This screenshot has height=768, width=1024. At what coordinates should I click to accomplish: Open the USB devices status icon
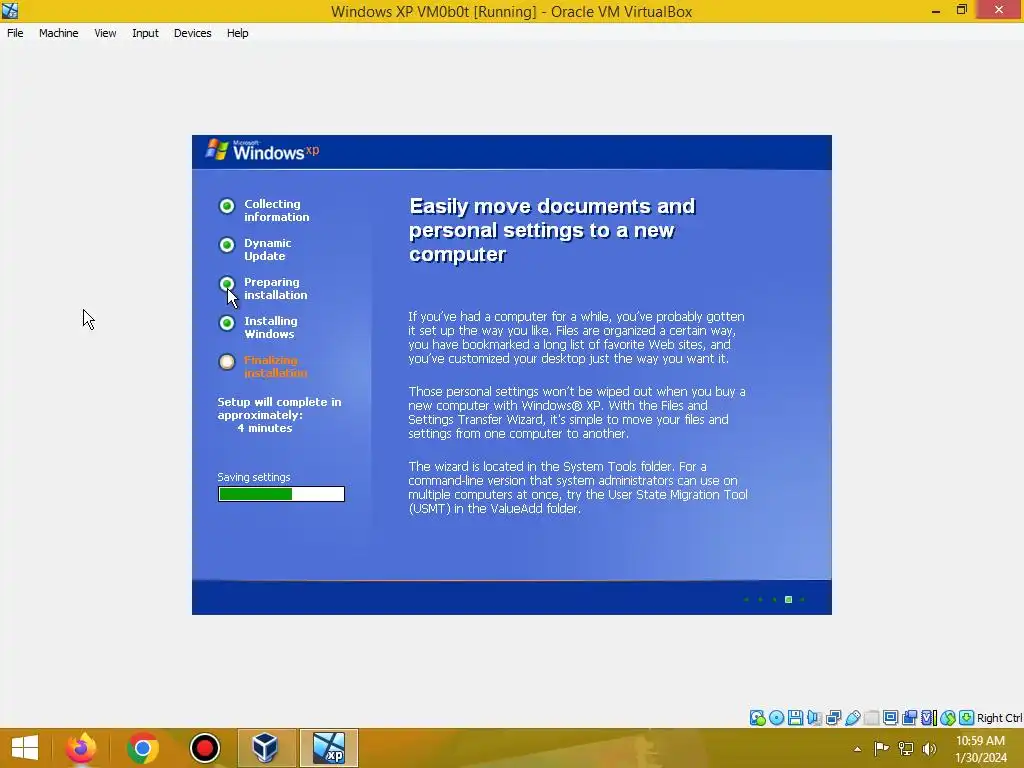click(852, 718)
